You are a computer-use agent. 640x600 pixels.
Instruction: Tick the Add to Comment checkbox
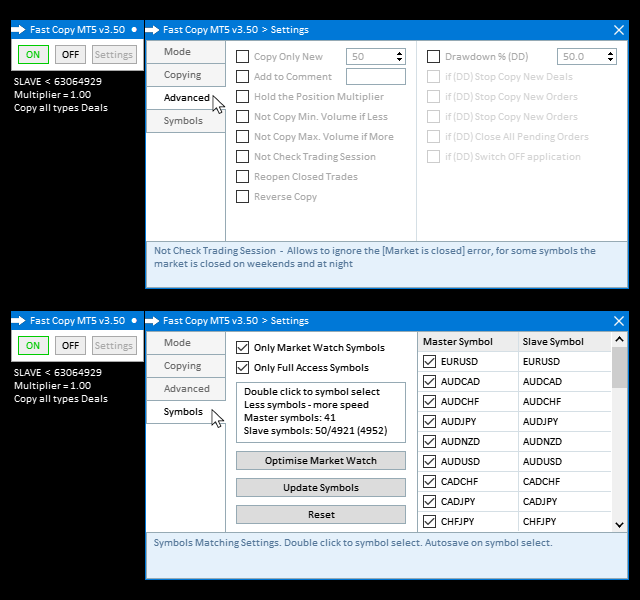click(x=242, y=77)
